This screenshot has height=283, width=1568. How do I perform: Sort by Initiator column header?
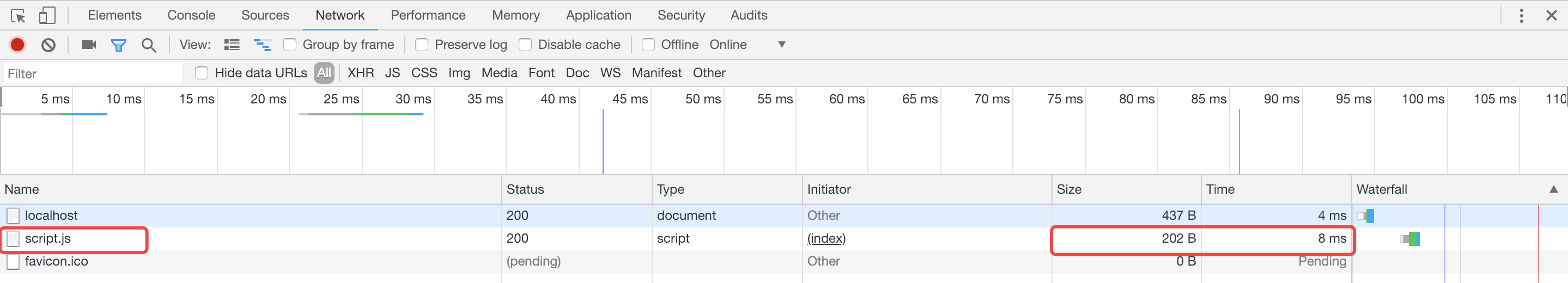(x=927, y=189)
